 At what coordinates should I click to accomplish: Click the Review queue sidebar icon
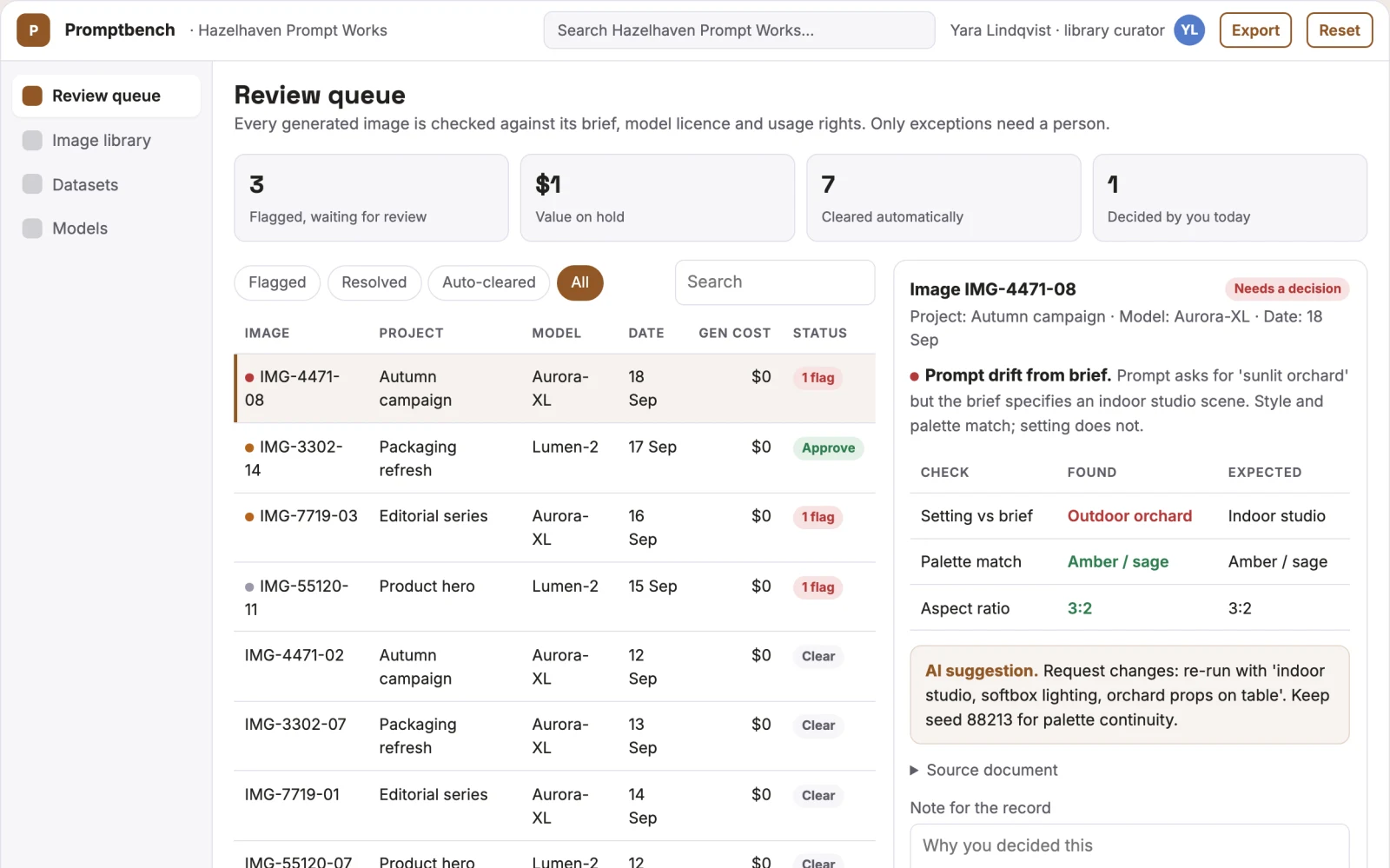pos(32,96)
